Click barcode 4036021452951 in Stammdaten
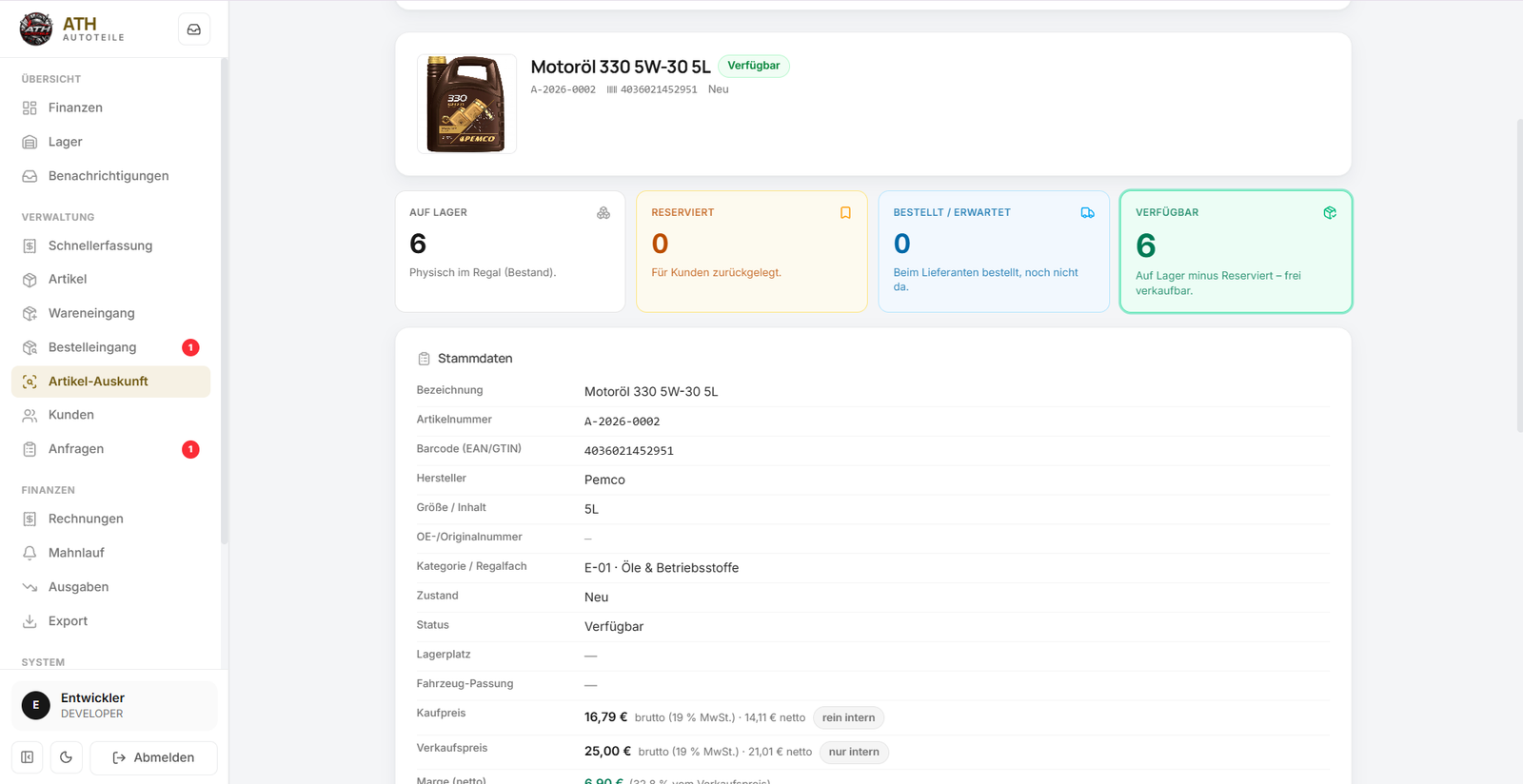This screenshot has width=1523, height=784. point(629,451)
